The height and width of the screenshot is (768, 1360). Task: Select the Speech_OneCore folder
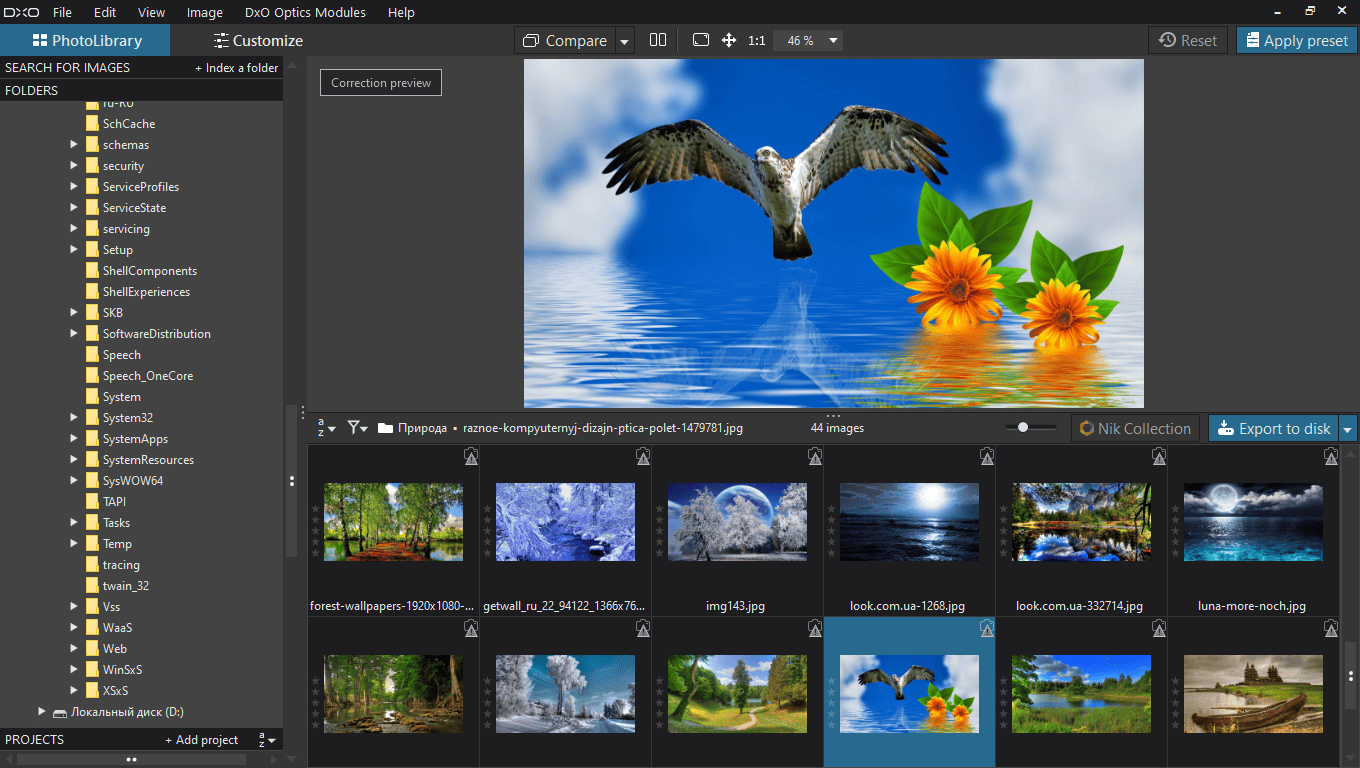tap(147, 376)
